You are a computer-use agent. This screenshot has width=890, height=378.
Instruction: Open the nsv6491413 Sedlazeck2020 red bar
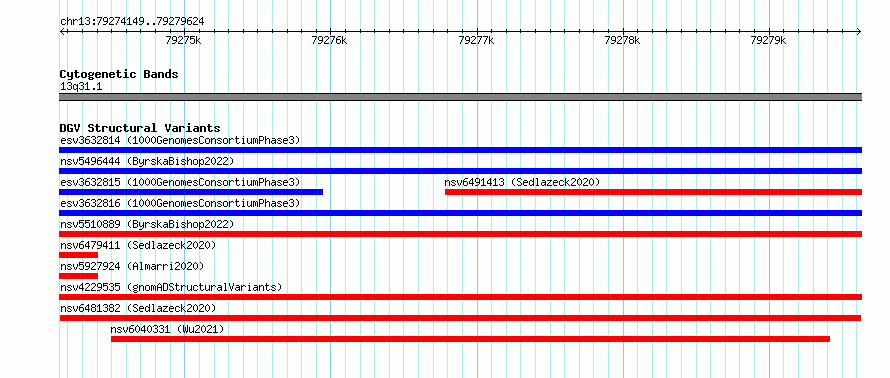(x=653, y=192)
